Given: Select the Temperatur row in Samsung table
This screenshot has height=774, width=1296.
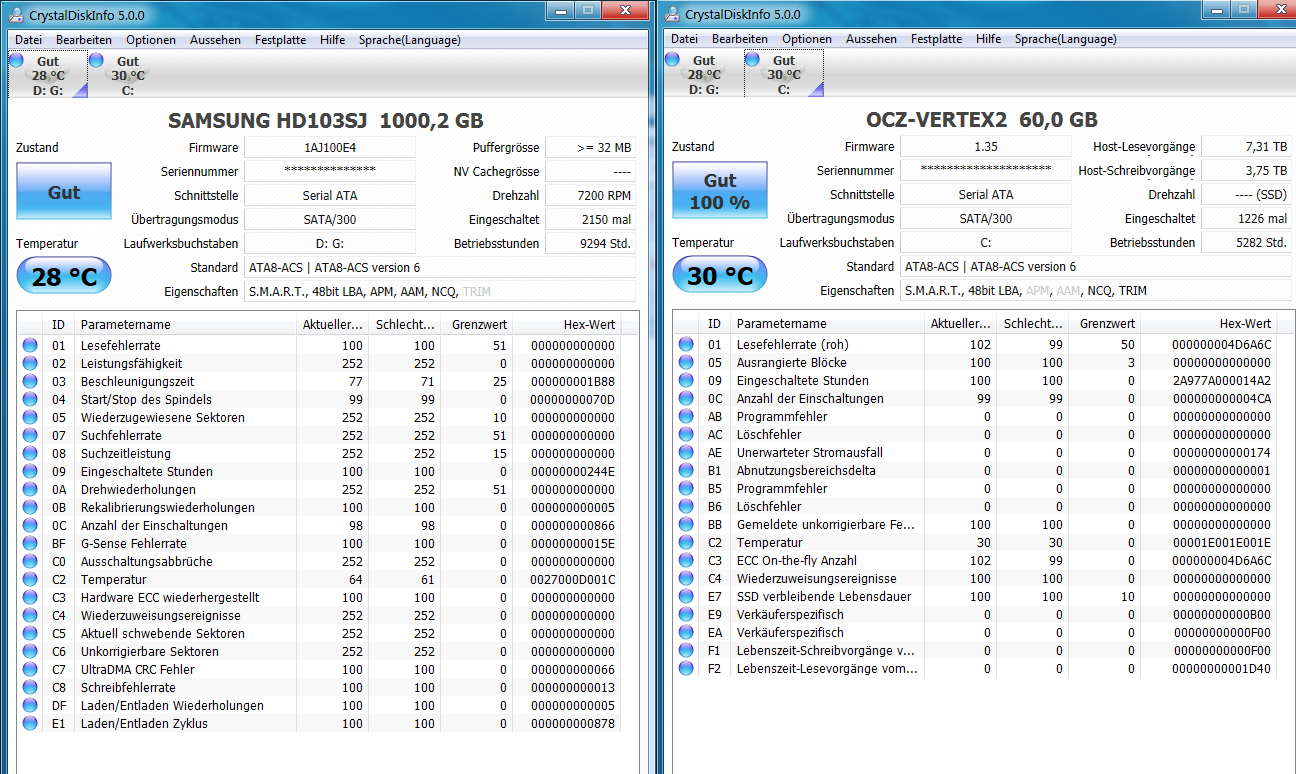Looking at the screenshot, I should click(320, 580).
